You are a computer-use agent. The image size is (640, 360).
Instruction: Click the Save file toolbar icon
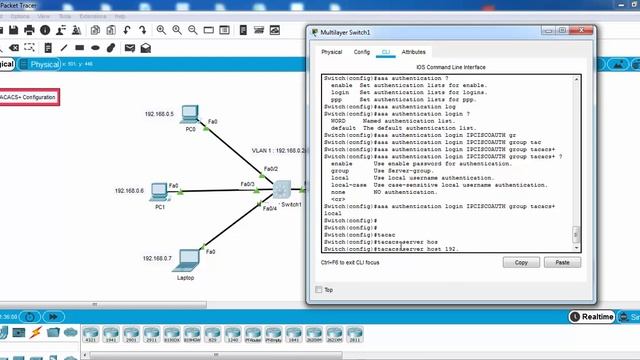pyautogui.click(x=13, y=30)
